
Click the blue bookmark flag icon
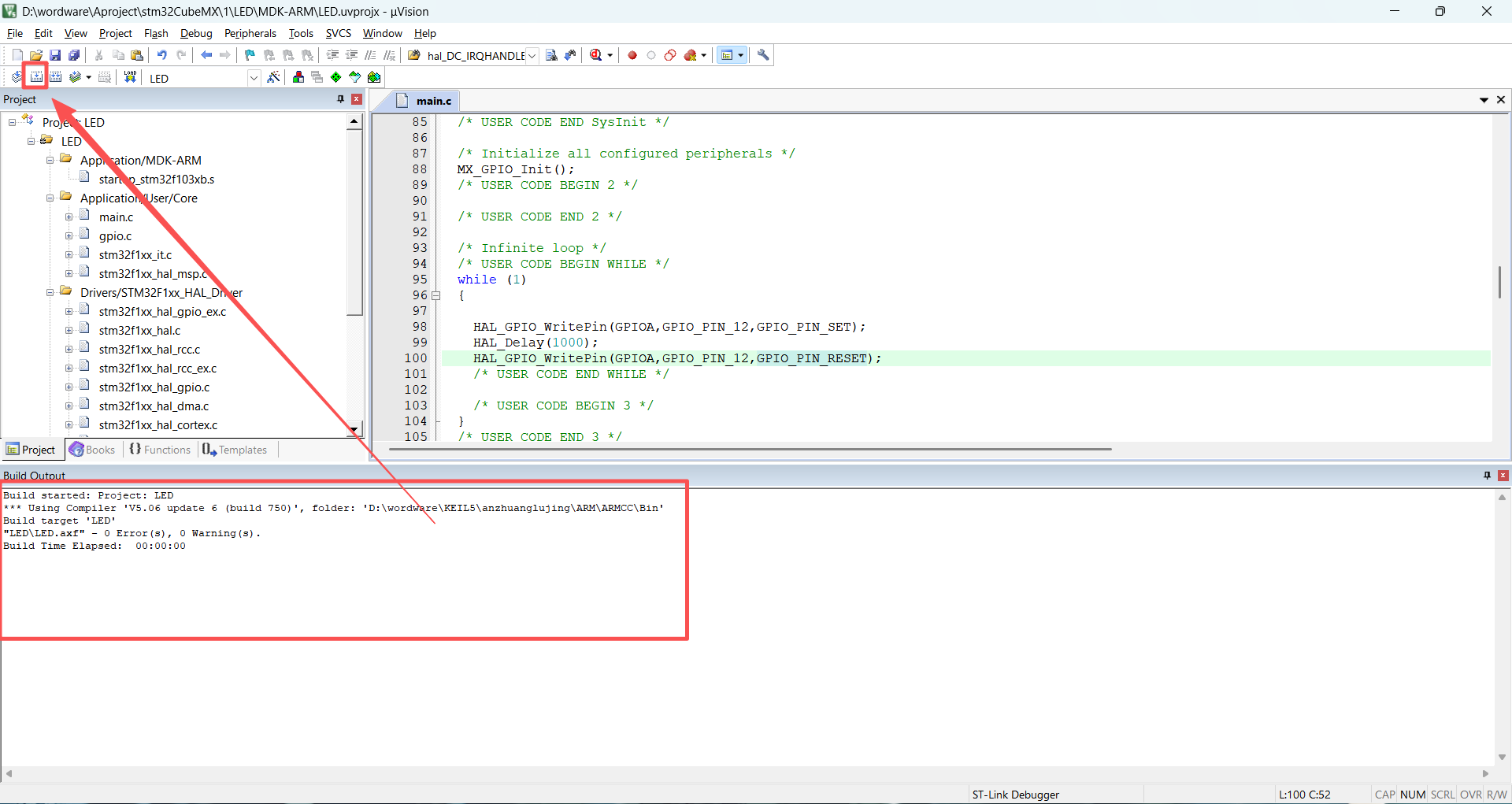(250, 55)
